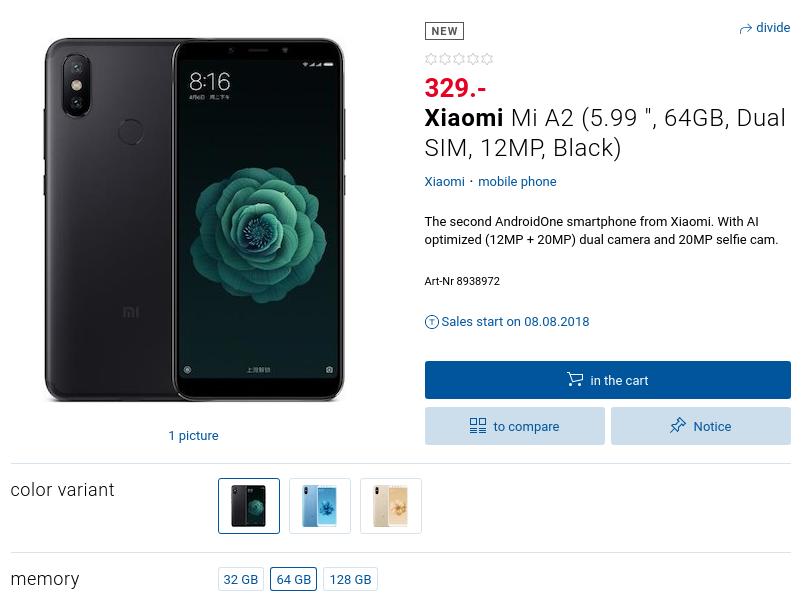The height and width of the screenshot is (609, 810).
Task: Click the NEW badge above the rating
Action: click(444, 30)
